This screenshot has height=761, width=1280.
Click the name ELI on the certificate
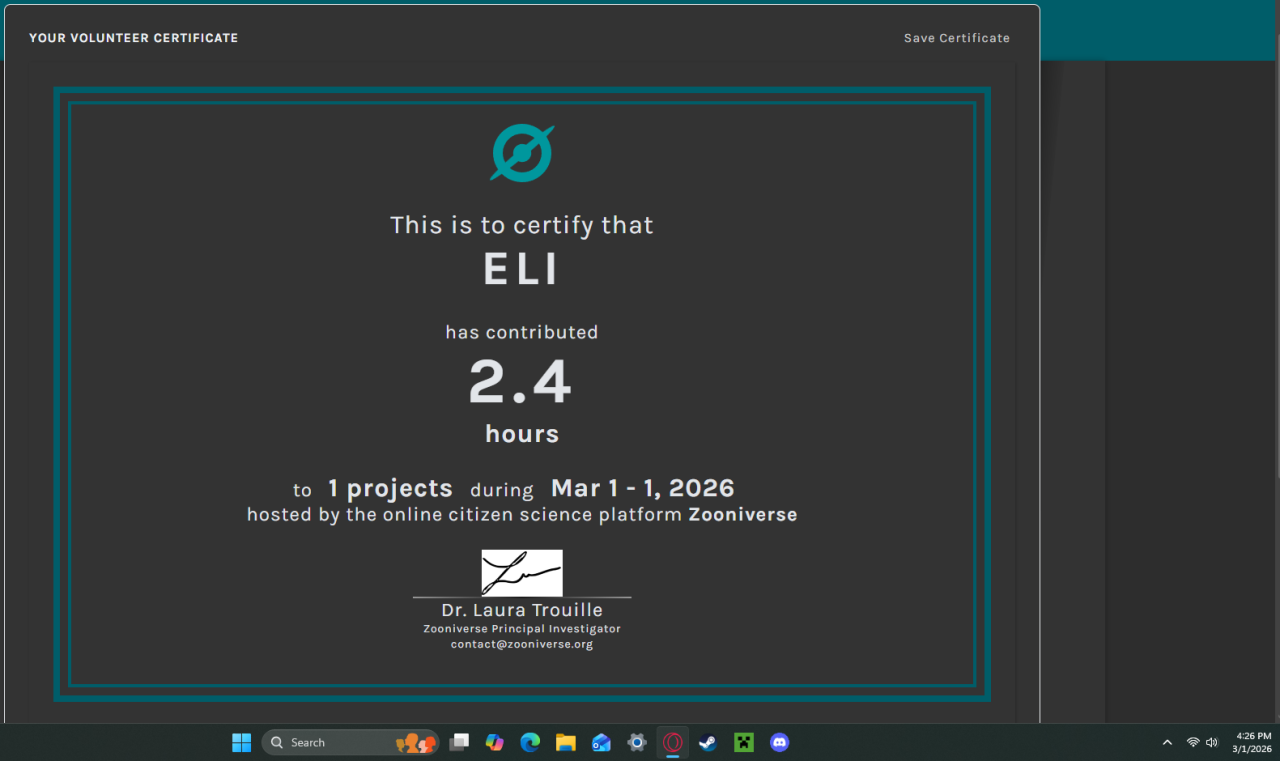(x=521, y=269)
